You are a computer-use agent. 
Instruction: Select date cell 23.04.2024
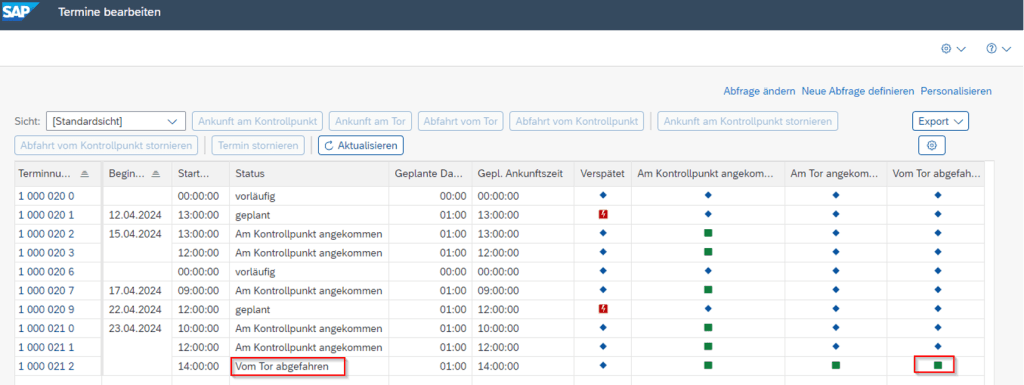[137, 328]
